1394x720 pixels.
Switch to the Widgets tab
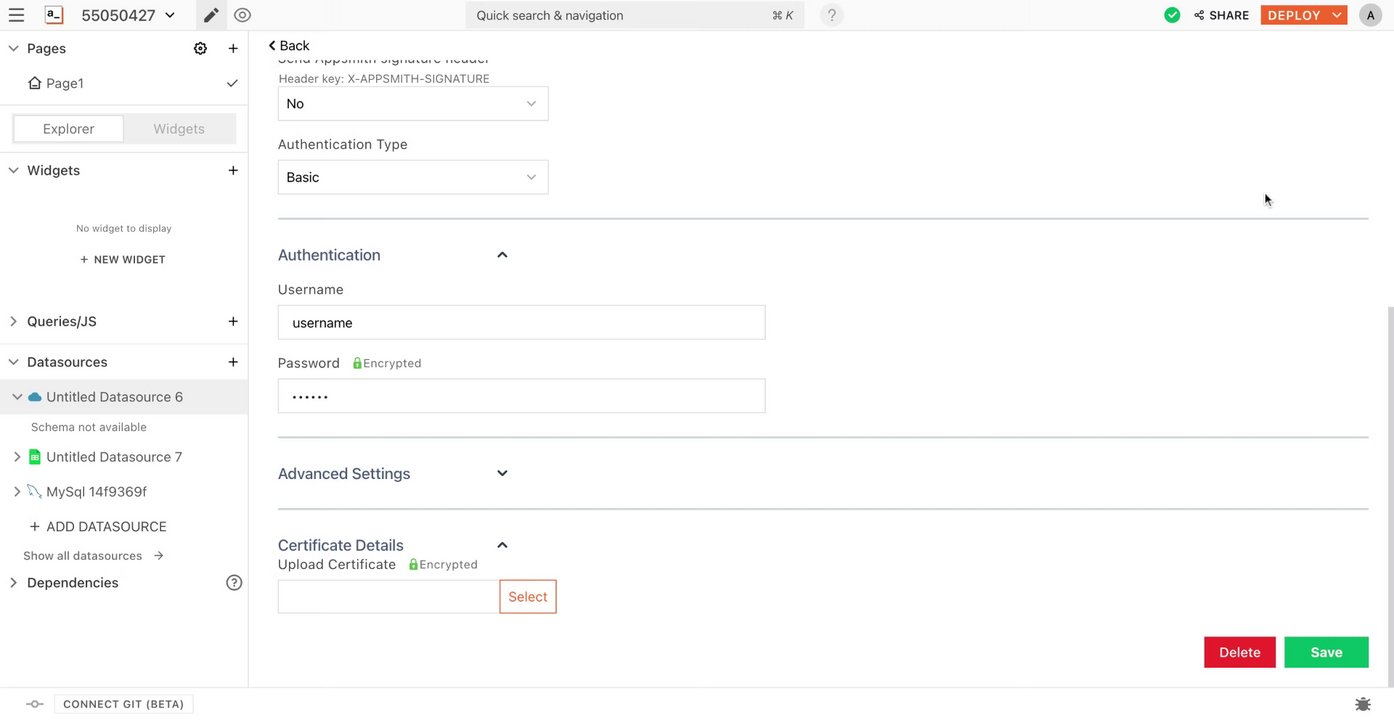coord(179,129)
